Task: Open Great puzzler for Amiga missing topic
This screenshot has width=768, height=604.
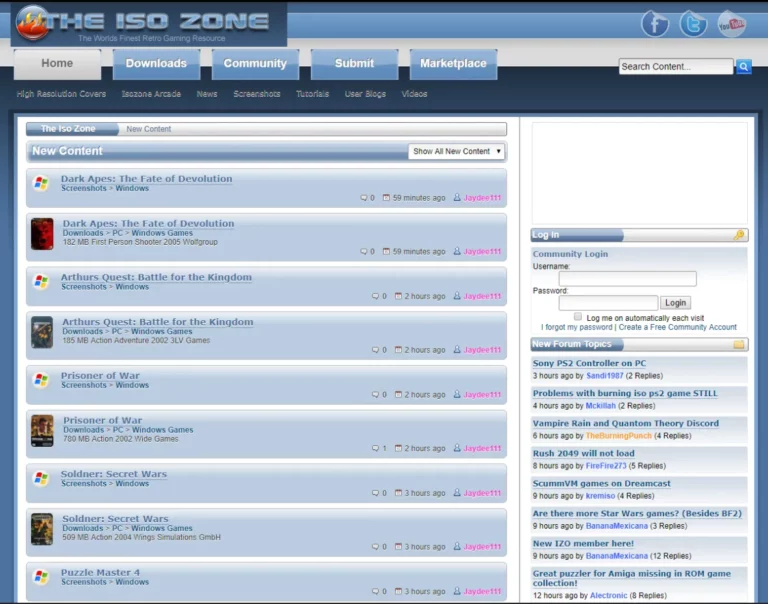Action: (x=631, y=578)
